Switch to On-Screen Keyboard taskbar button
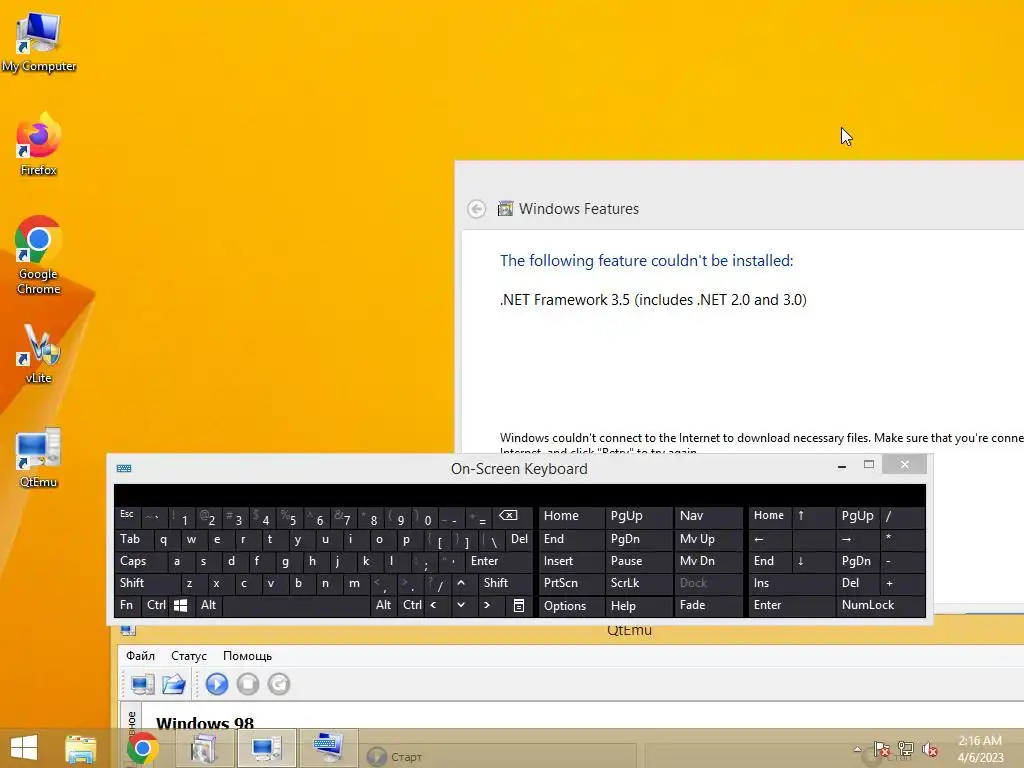The height and width of the screenshot is (768, 1024). point(328,749)
